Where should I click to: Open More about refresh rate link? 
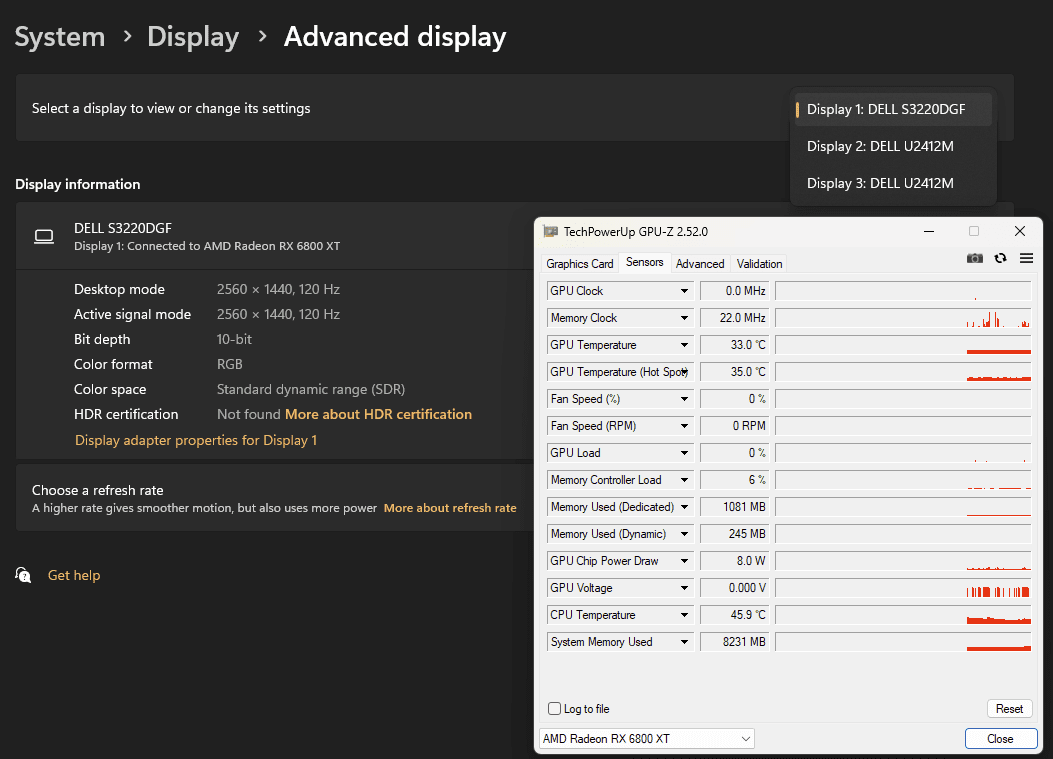pos(450,508)
